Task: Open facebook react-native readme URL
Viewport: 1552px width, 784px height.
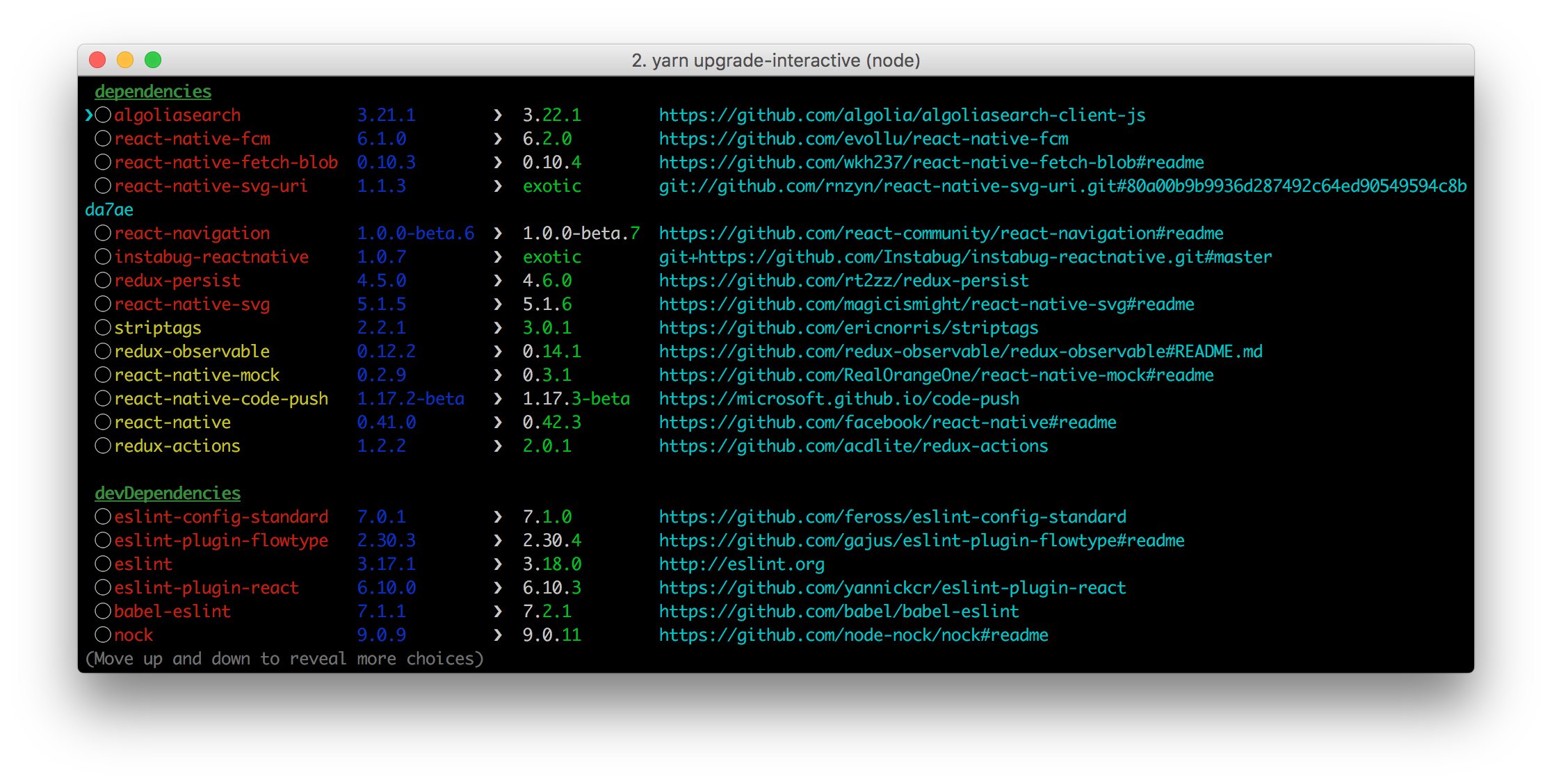Action: pos(887,423)
